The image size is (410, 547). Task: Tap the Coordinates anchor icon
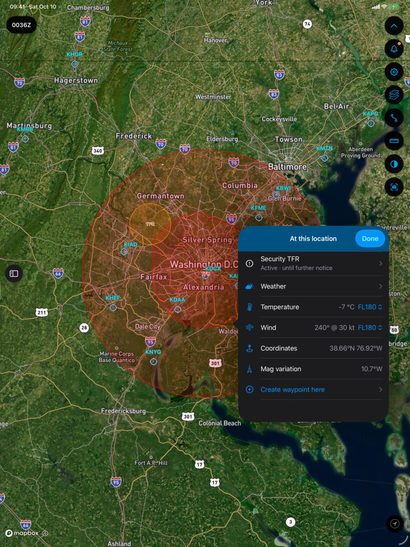pos(249,348)
